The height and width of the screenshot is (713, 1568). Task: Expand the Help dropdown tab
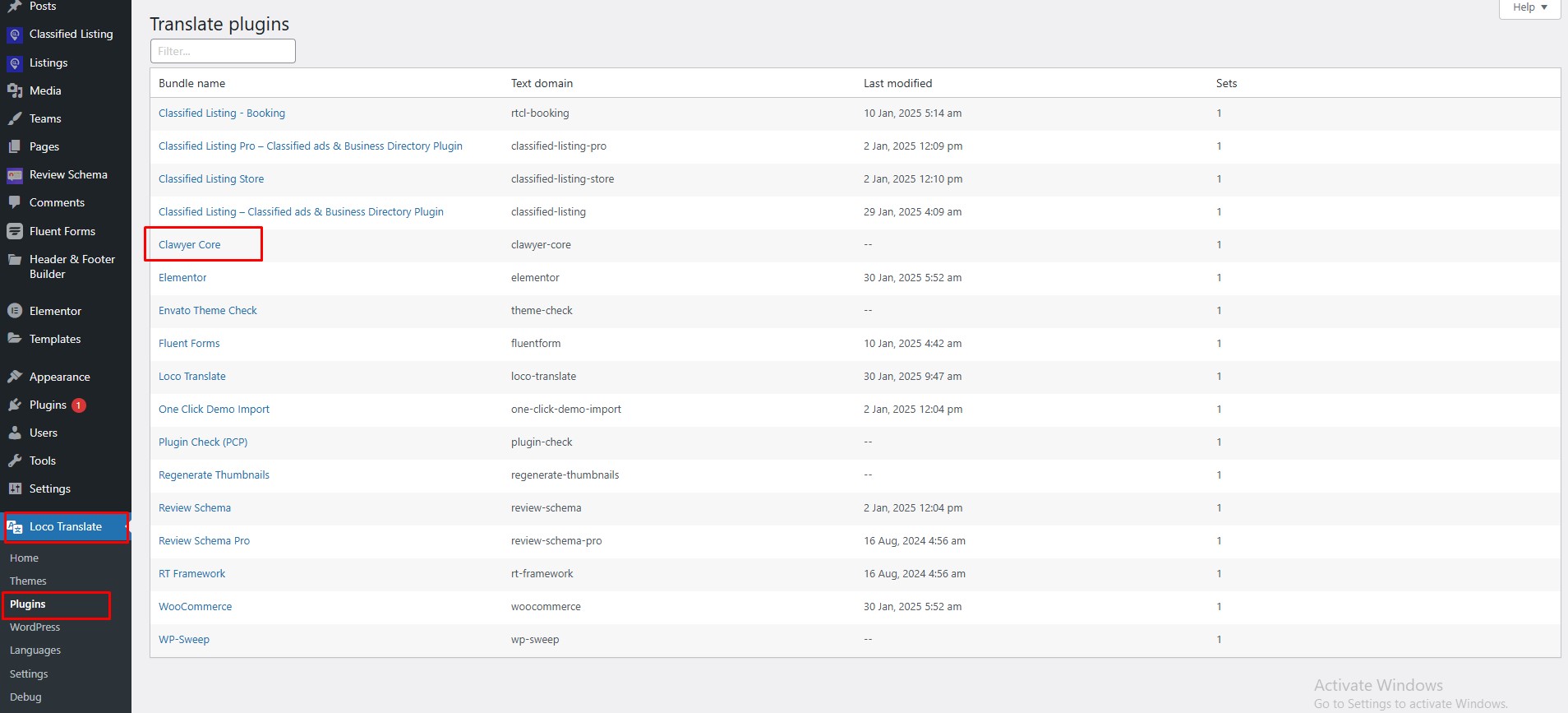pyautogui.click(x=1529, y=7)
